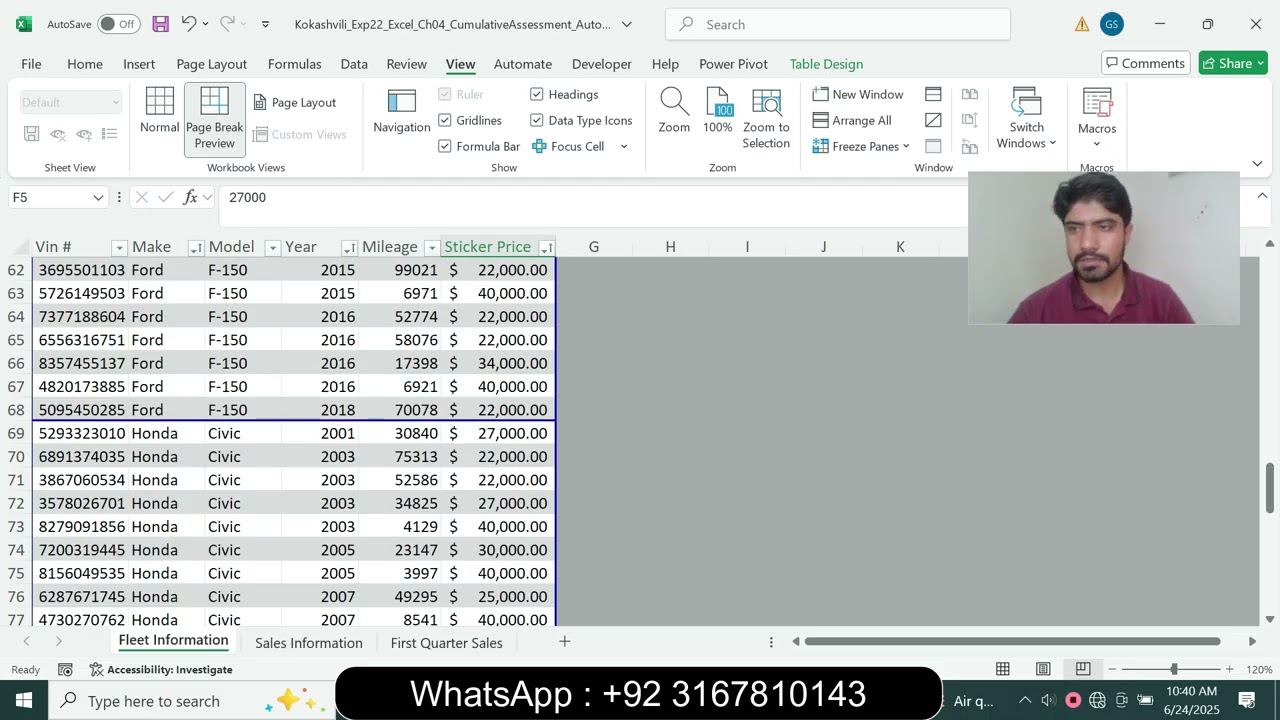Switch to Page Layout view
The image size is (1280, 720).
(x=295, y=102)
